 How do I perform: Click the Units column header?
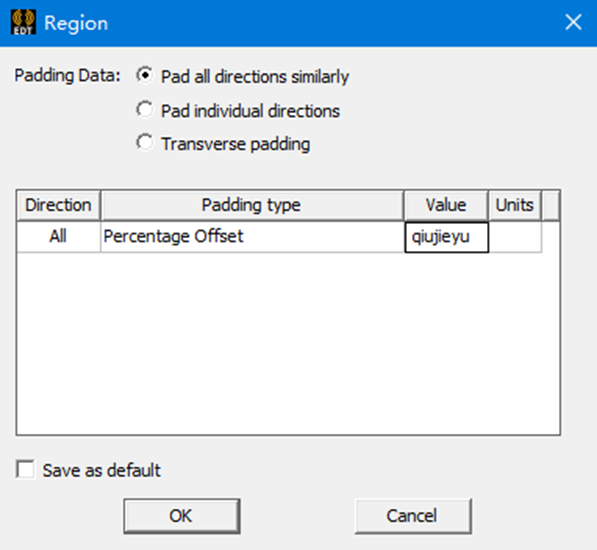515,205
